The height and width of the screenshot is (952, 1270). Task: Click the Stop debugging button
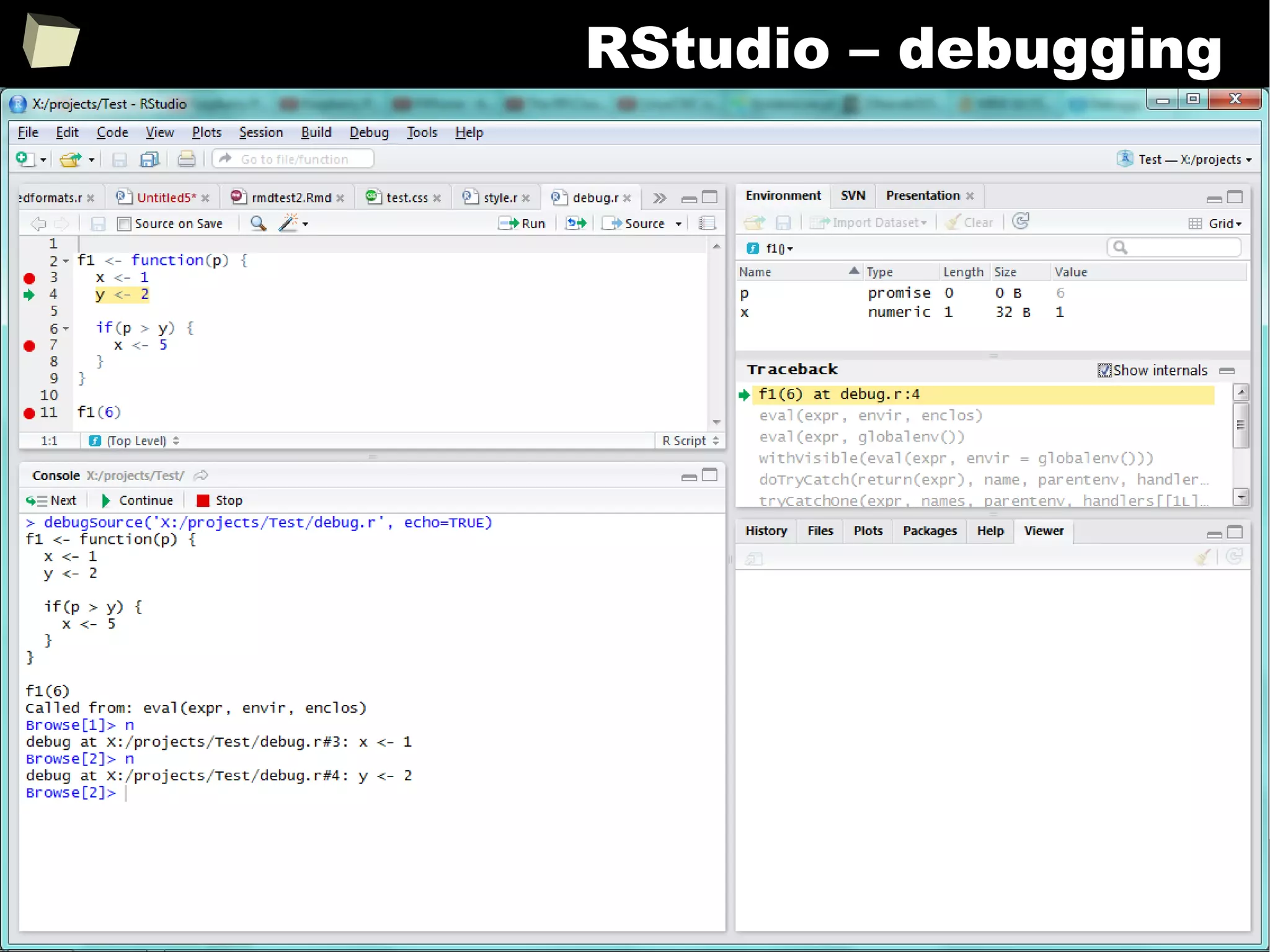point(220,500)
